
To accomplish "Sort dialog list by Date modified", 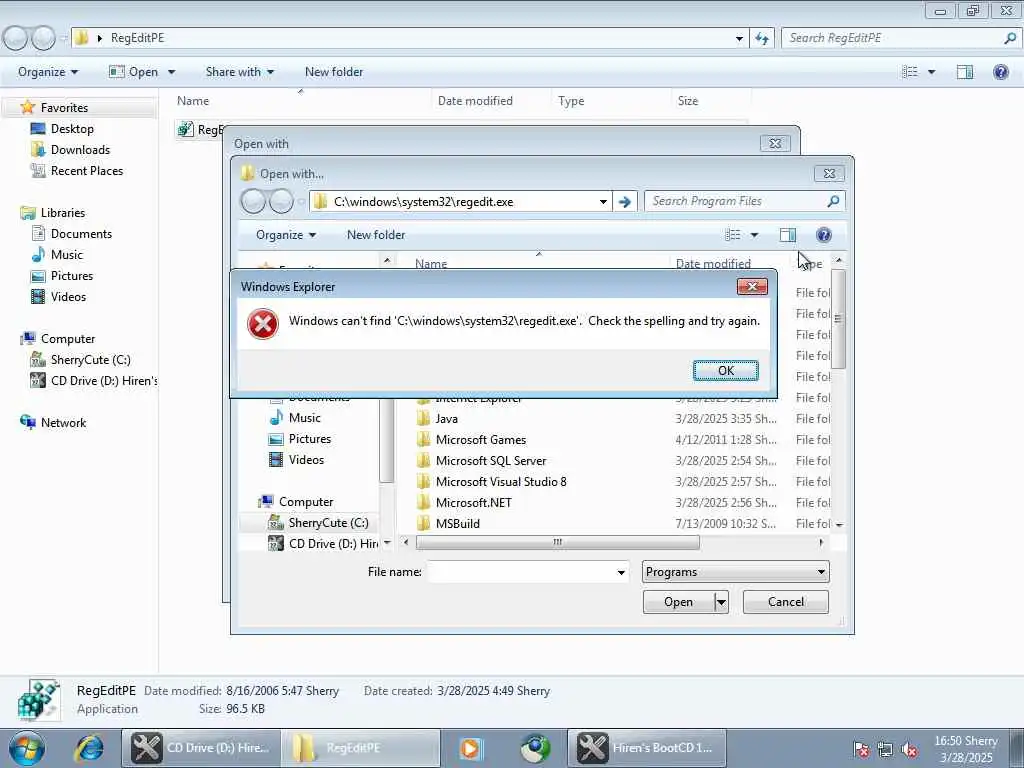I will point(713,264).
